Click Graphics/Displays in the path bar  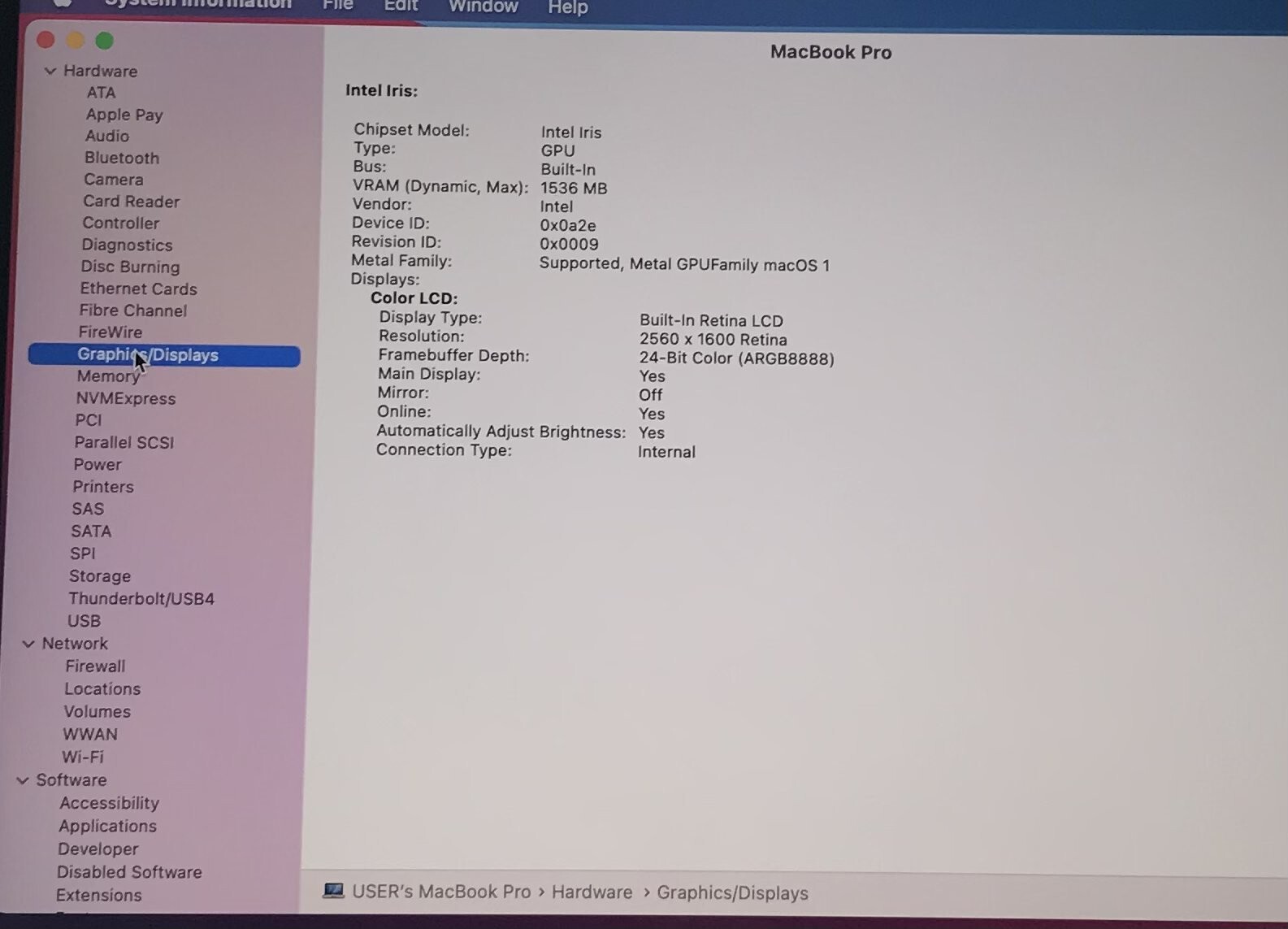[x=732, y=893]
